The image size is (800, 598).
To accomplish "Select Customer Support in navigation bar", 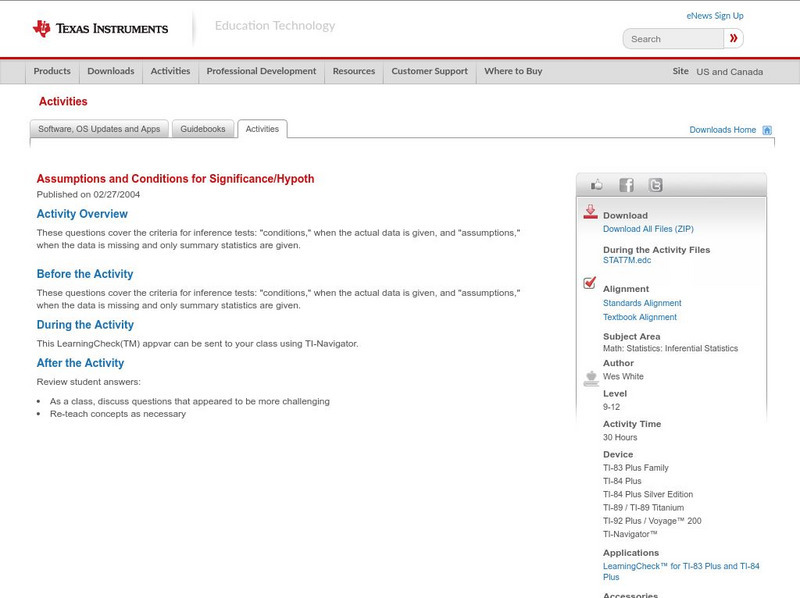I will (x=429, y=71).
